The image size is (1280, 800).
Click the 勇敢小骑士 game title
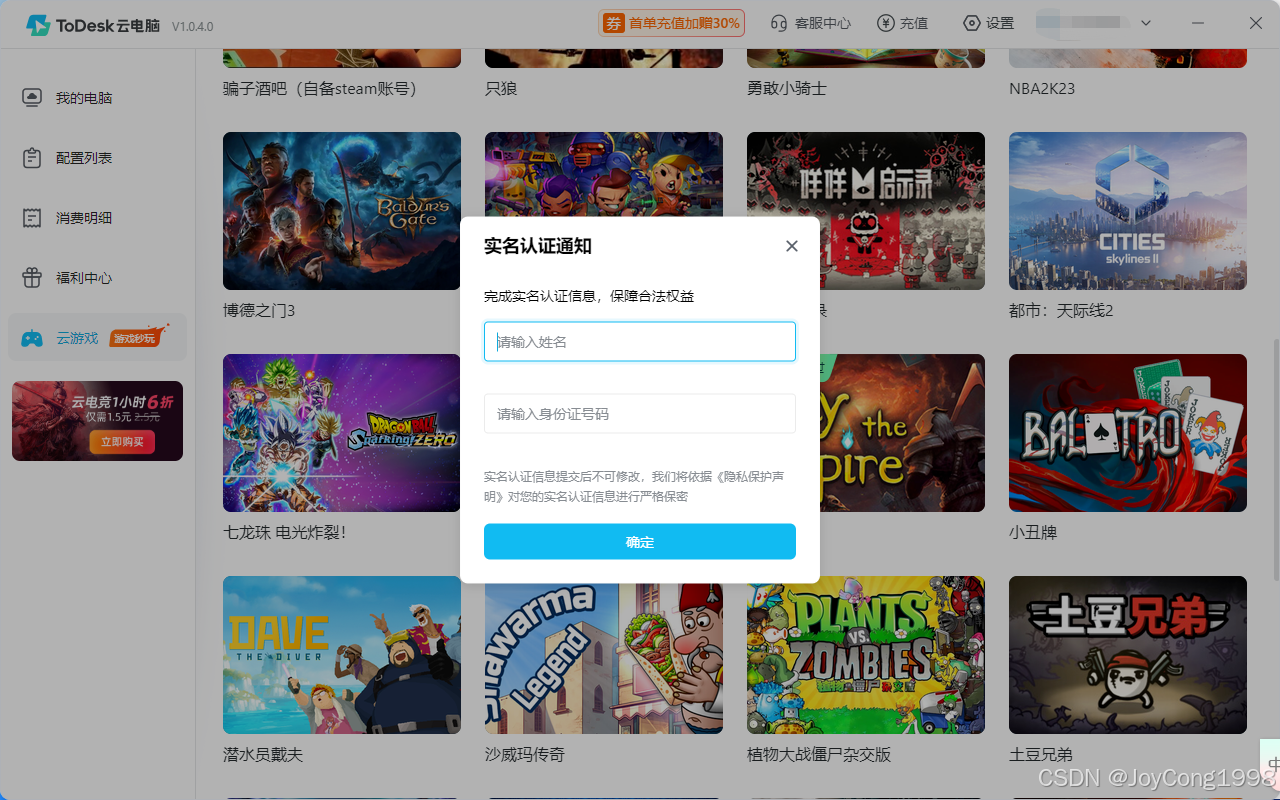[x=787, y=89]
